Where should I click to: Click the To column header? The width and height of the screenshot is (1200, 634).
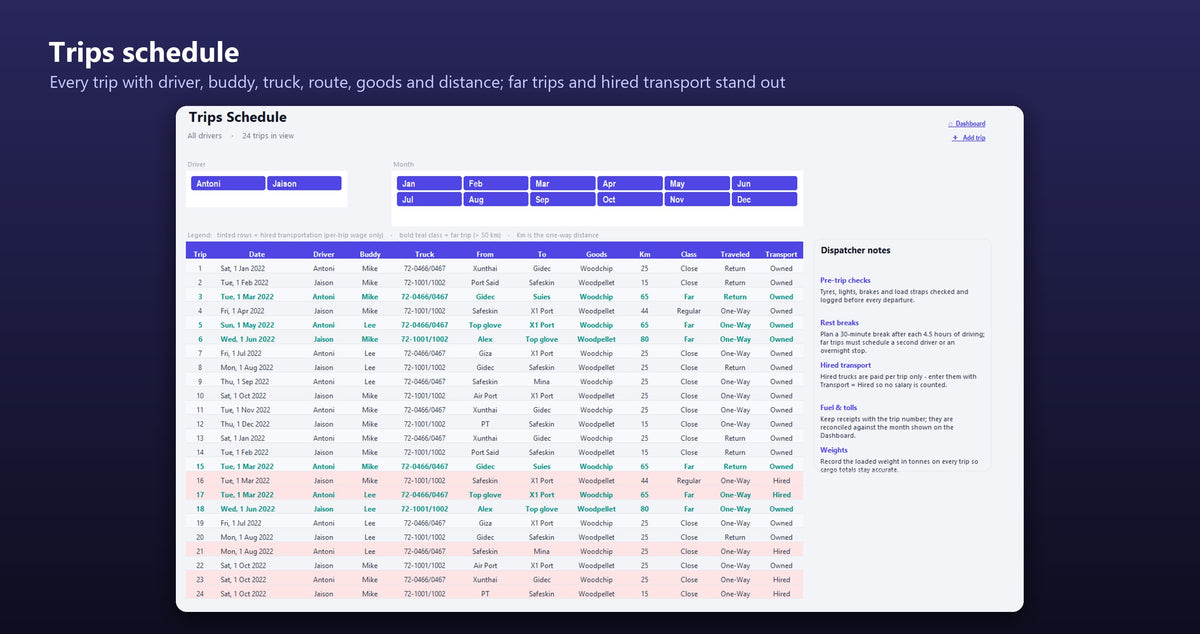coord(542,254)
